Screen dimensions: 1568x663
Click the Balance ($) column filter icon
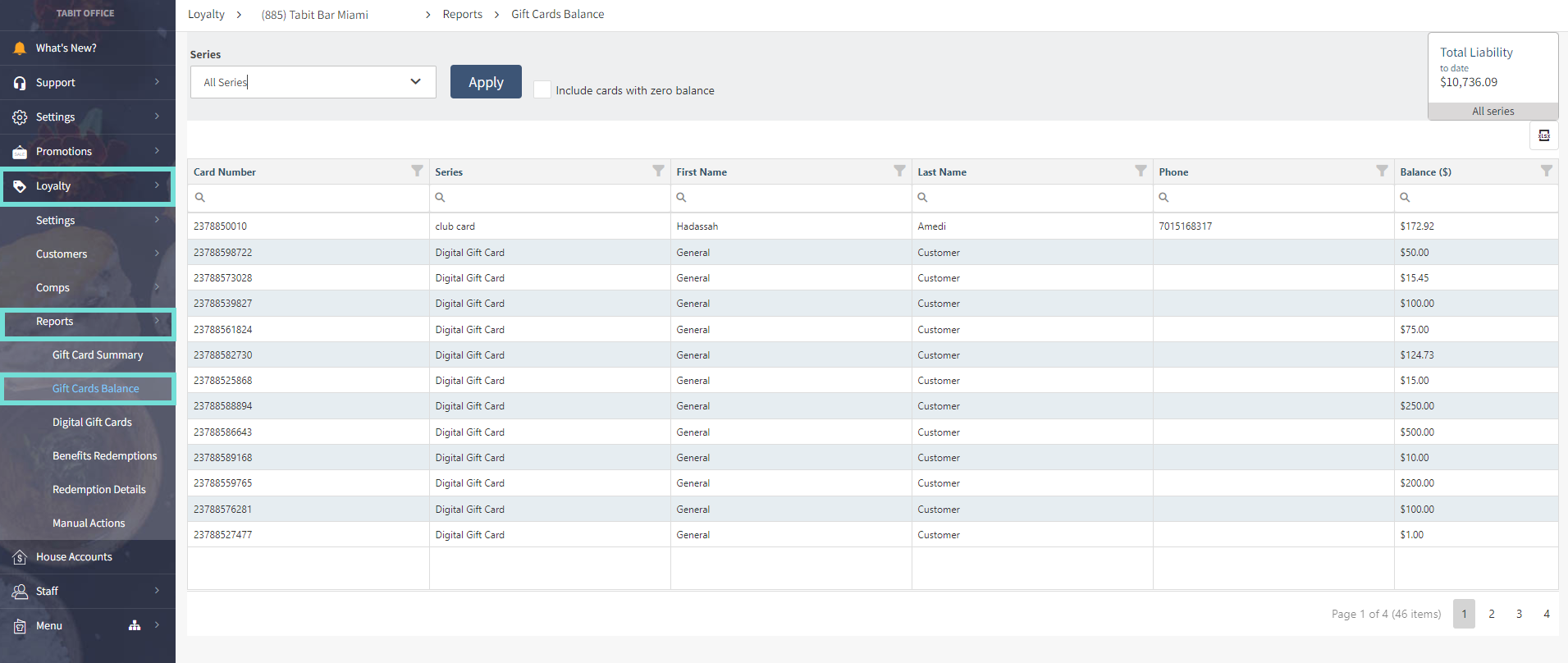pyautogui.click(x=1546, y=171)
